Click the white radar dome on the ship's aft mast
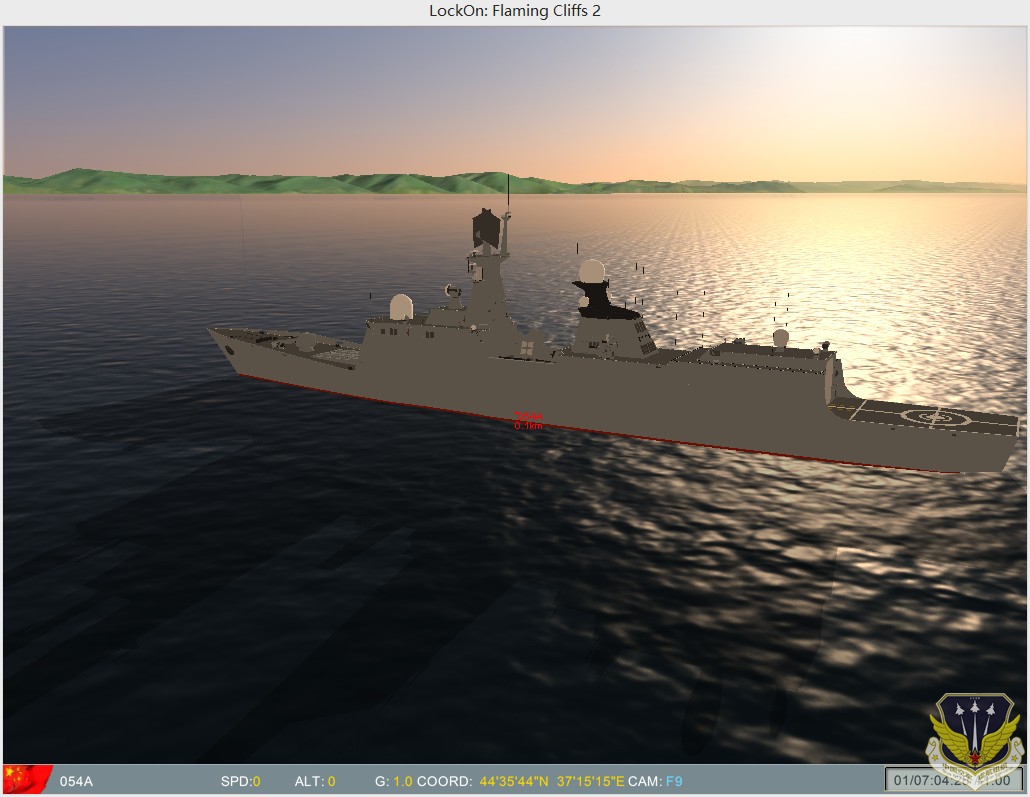This screenshot has height=797, width=1030. pyautogui.click(x=592, y=271)
